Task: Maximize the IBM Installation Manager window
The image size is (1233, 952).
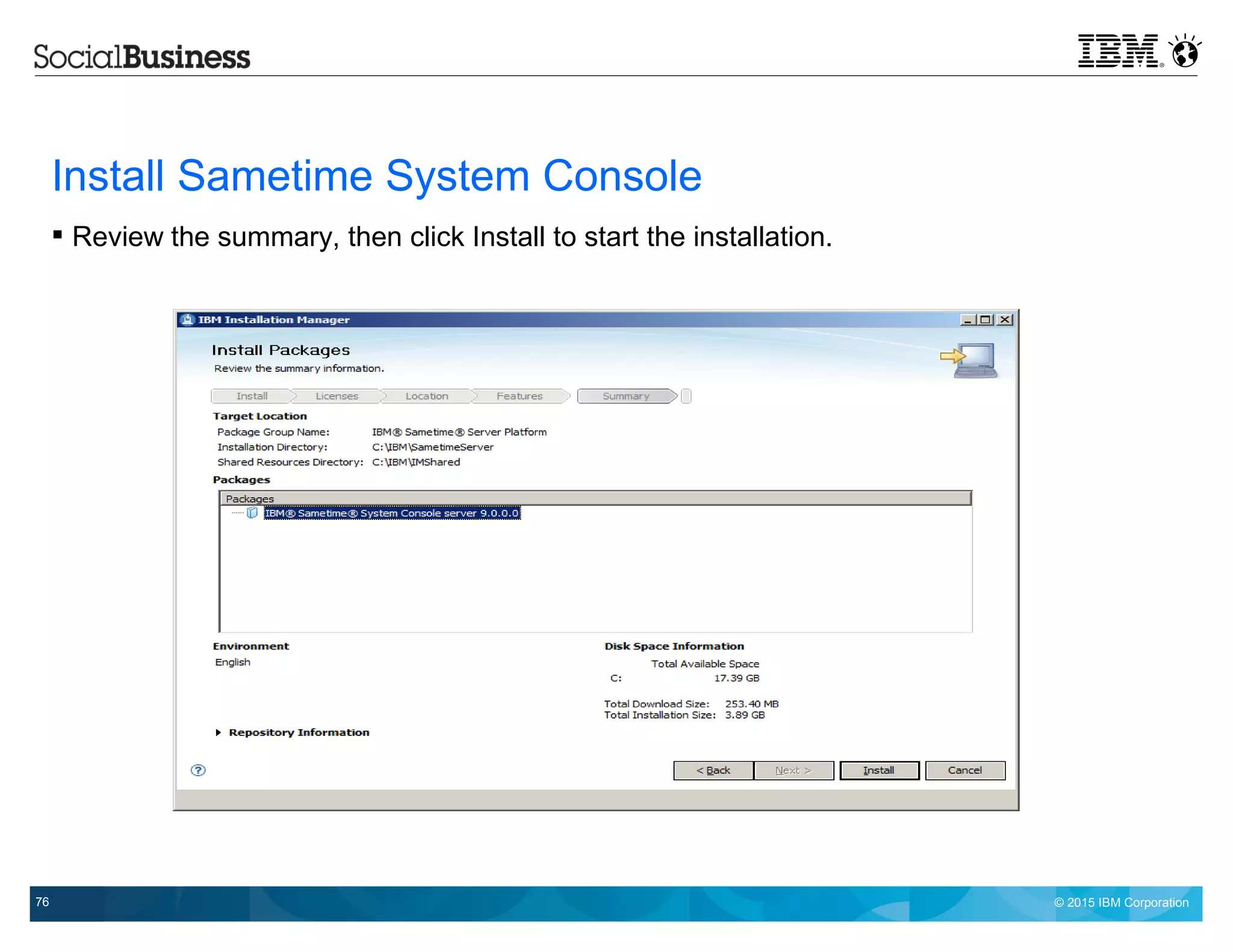Action: 986,320
